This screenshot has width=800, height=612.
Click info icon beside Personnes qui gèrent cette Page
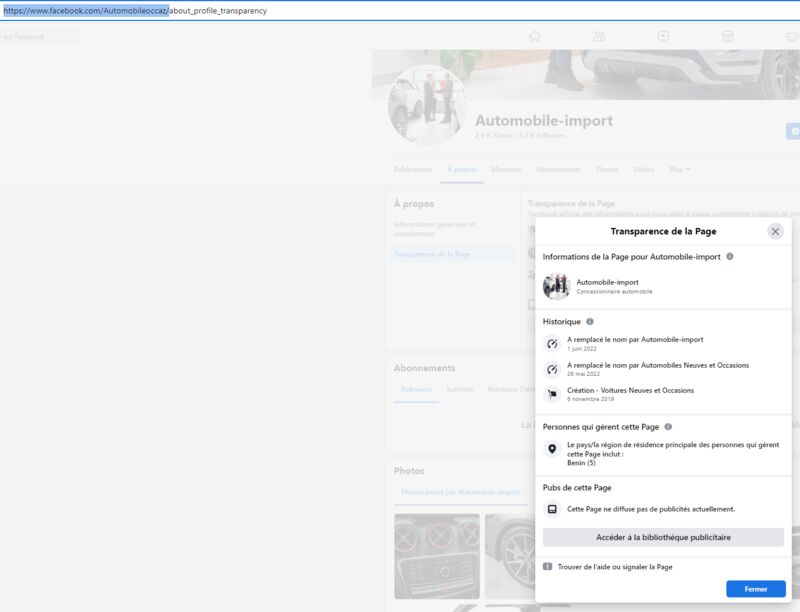tap(668, 426)
